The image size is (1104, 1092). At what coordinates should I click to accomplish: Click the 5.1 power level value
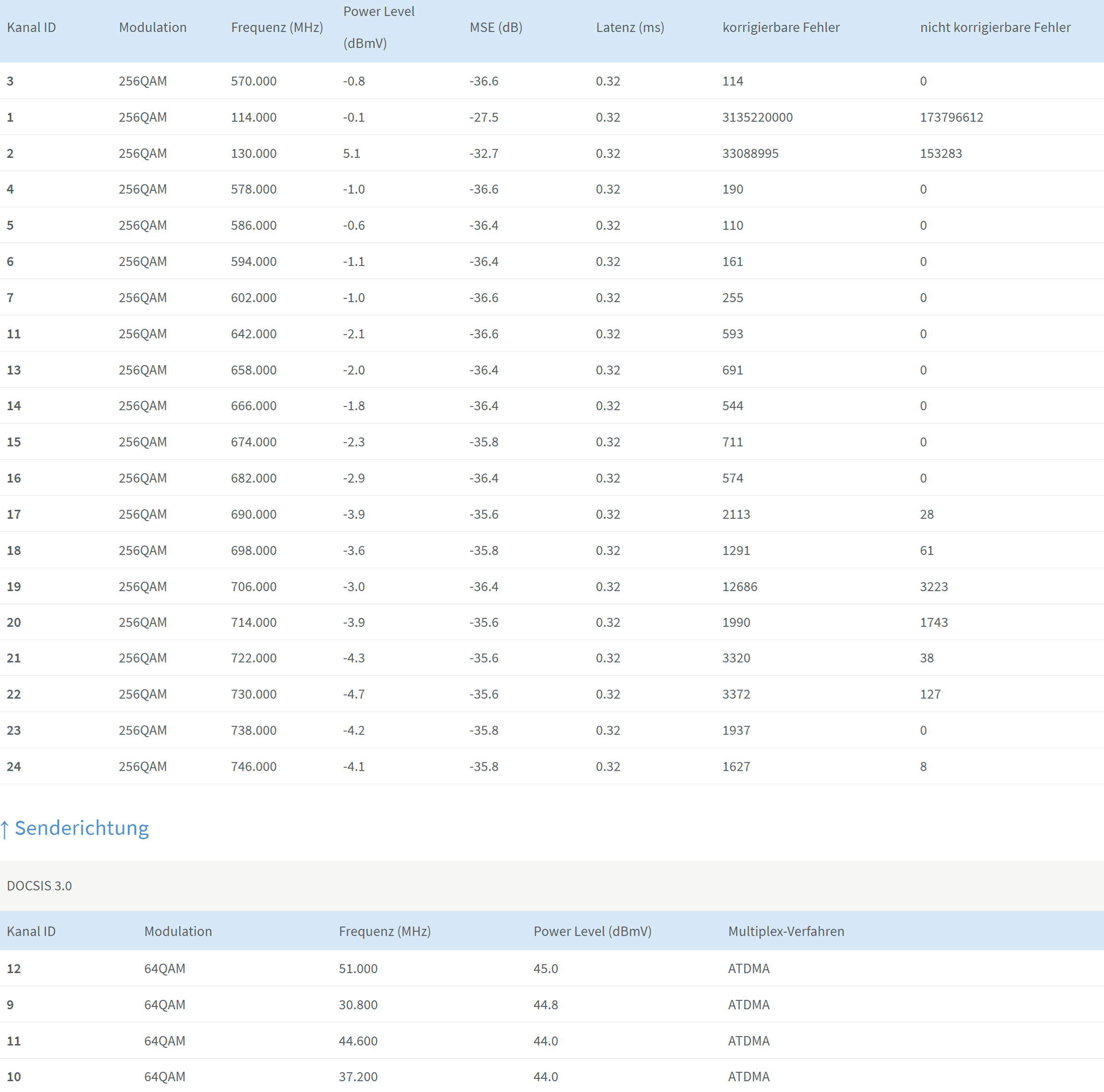tap(352, 153)
